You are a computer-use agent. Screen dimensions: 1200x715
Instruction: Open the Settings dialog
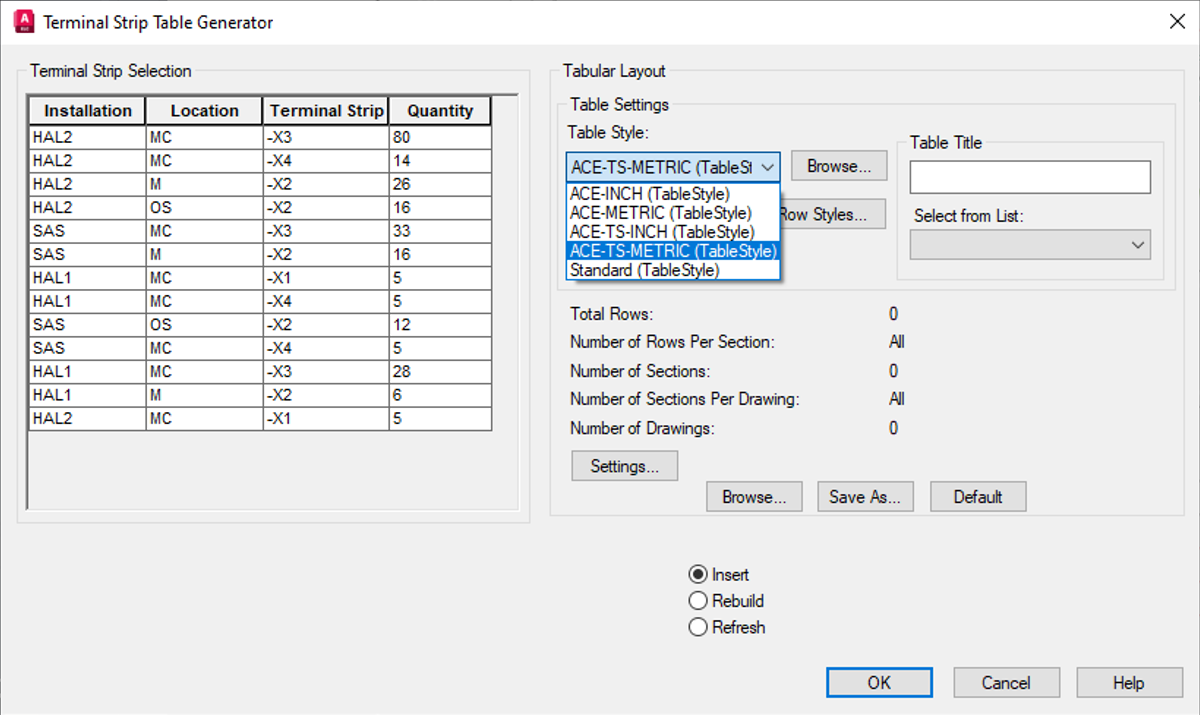[624, 465]
